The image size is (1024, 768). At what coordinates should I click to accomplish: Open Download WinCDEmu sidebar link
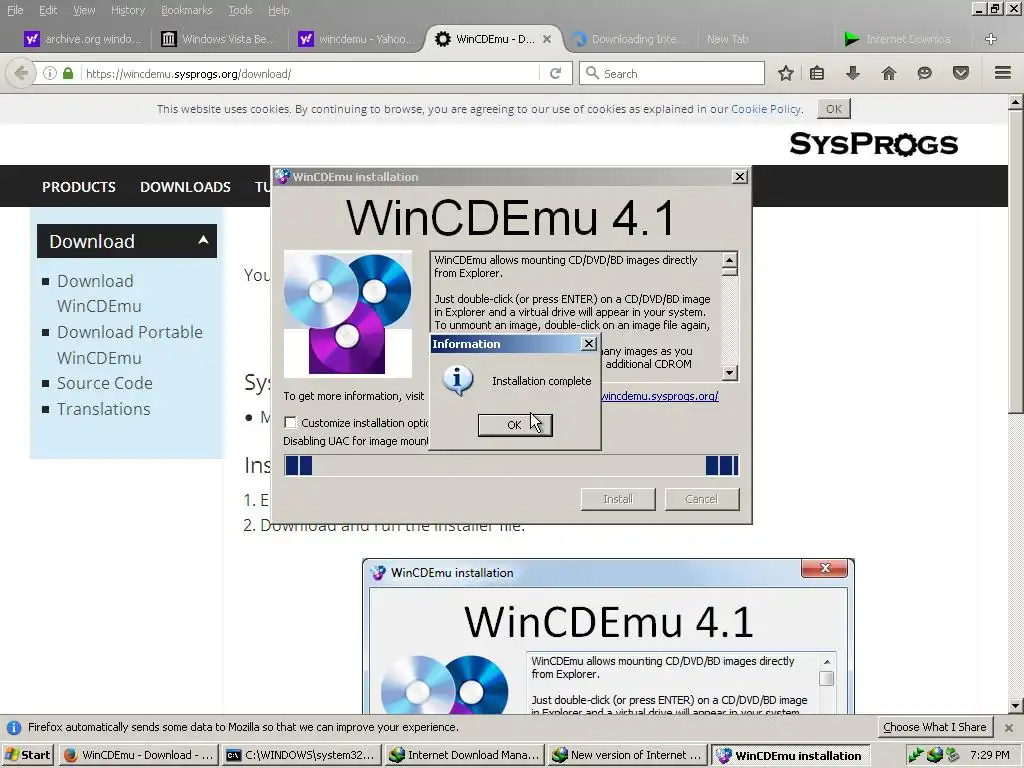click(x=99, y=293)
